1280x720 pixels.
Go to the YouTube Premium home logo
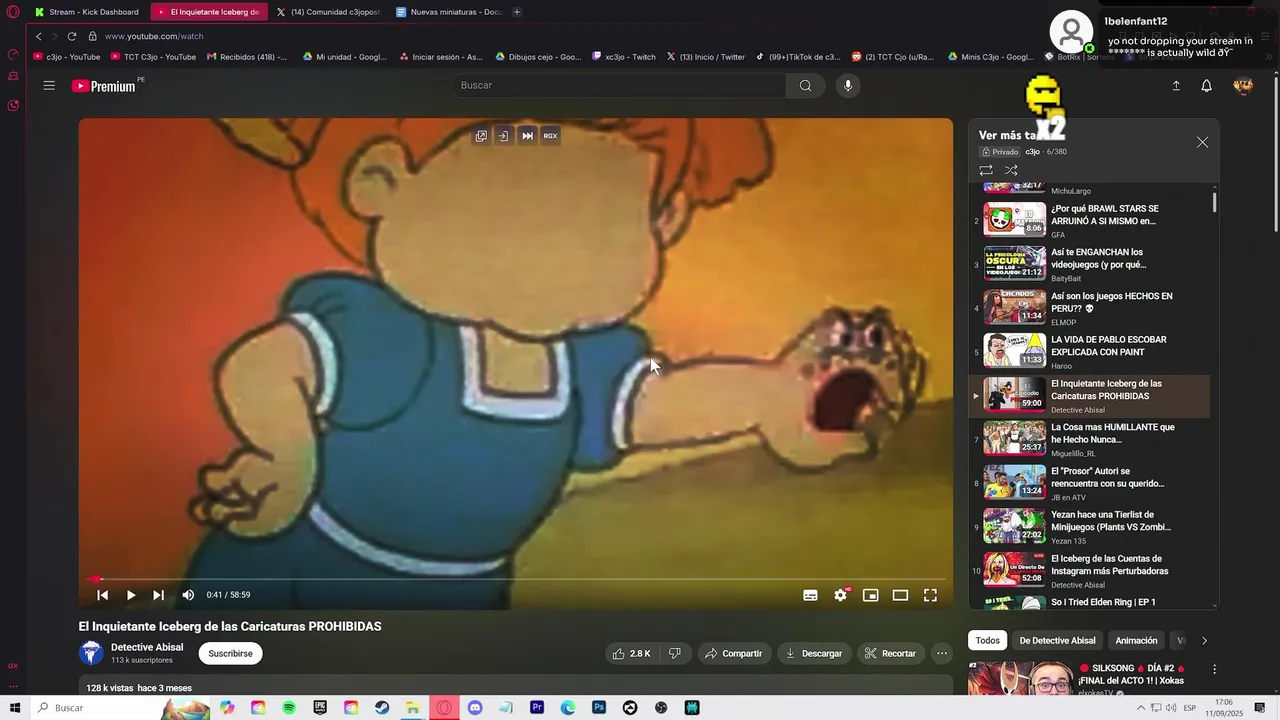point(104,86)
